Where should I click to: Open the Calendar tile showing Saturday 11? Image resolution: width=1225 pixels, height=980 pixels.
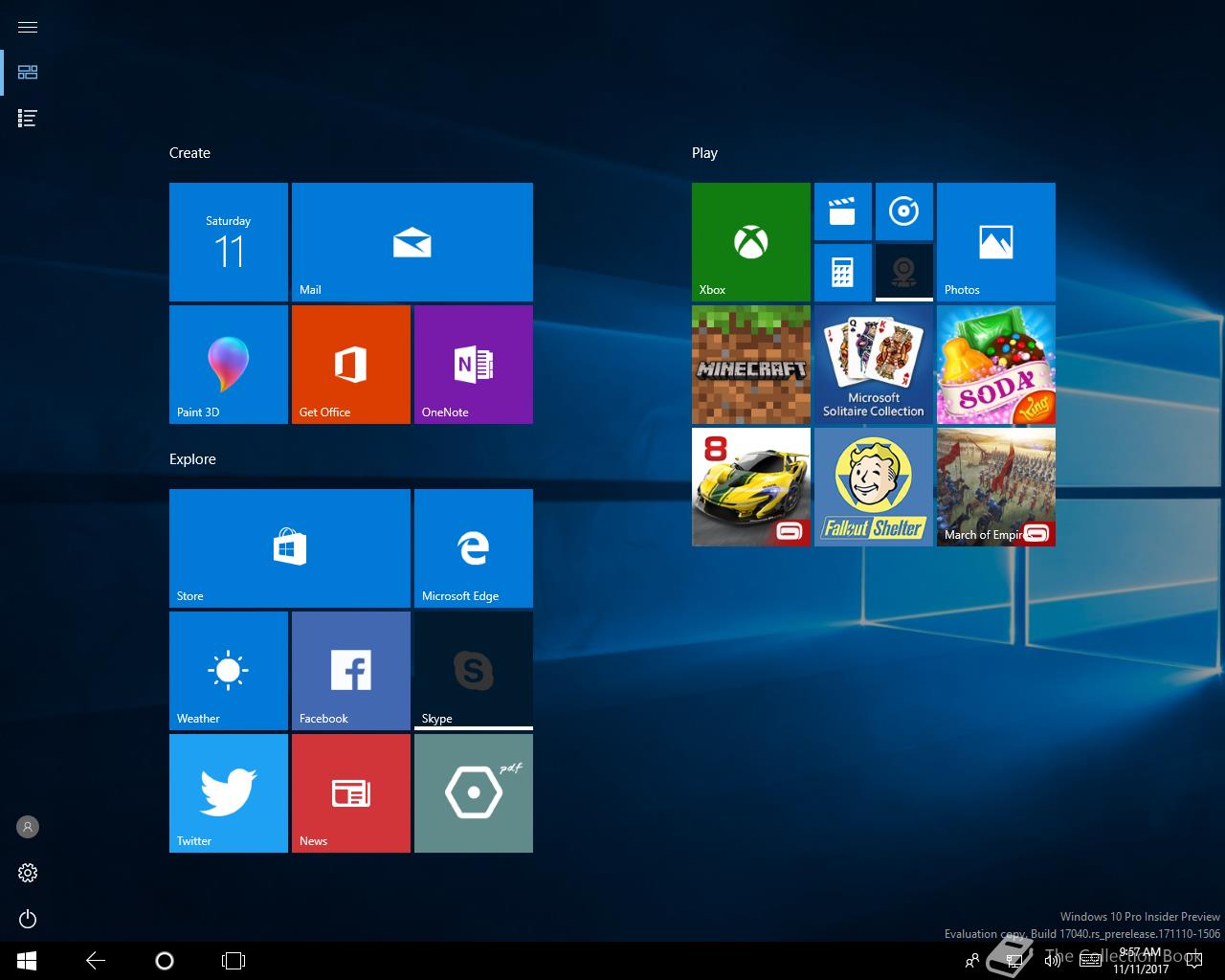229,242
